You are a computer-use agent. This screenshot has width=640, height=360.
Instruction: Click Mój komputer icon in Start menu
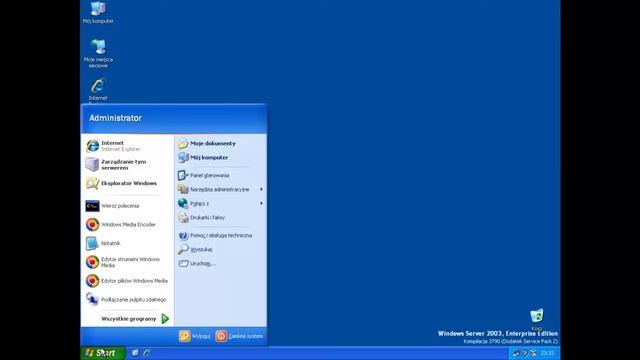coord(183,158)
